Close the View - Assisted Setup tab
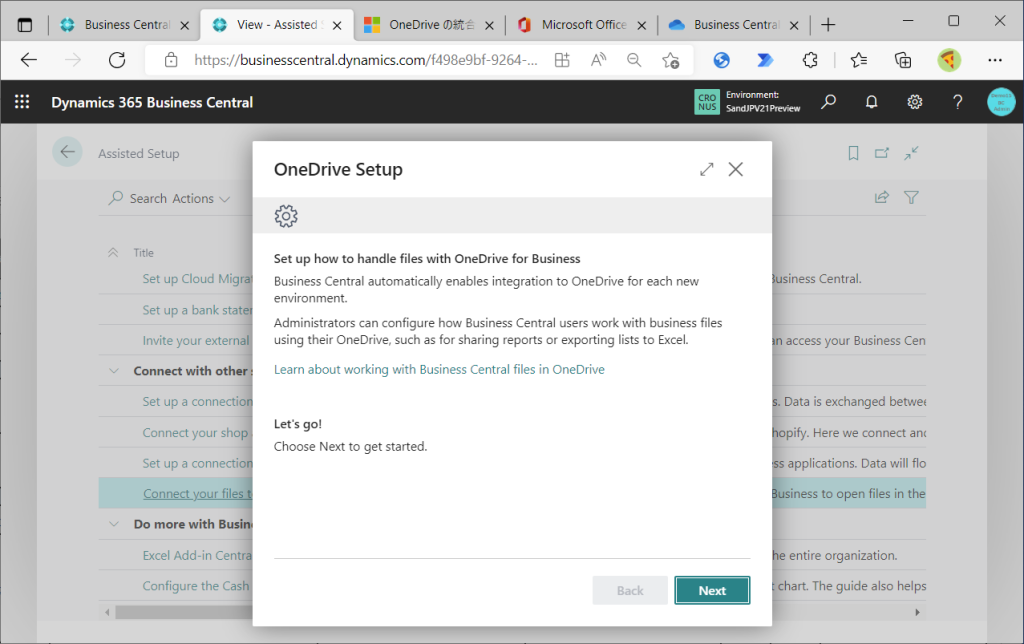 coord(337,25)
